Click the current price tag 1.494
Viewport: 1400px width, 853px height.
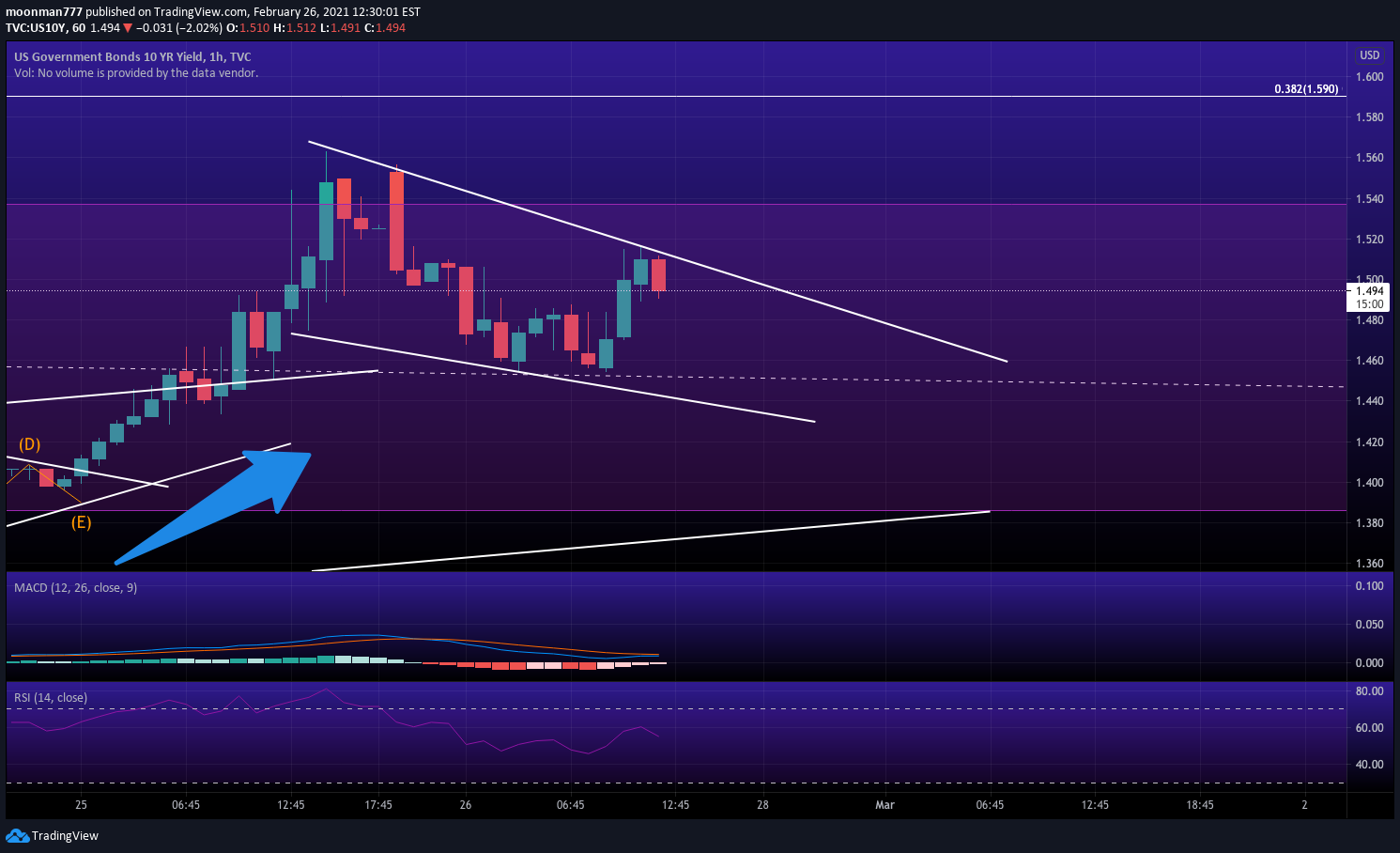click(x=1370, y=291)
